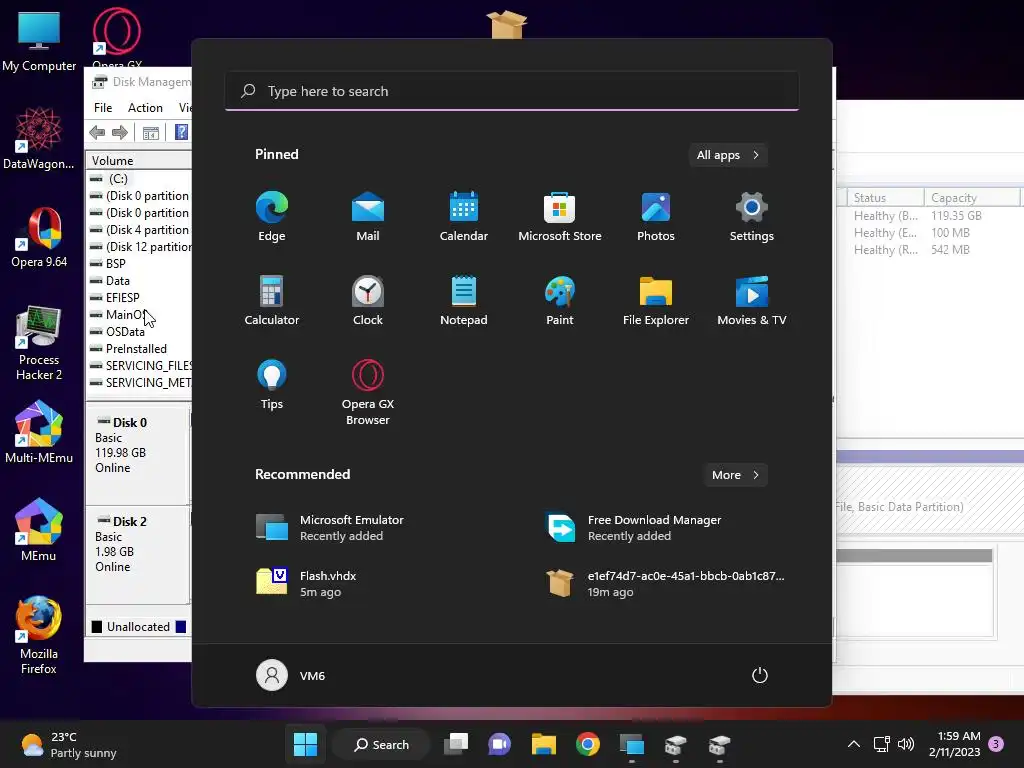This screenshot has height=768, width=1024.
Task: Click the Windows Start button on taskbar
Action: 305,744
